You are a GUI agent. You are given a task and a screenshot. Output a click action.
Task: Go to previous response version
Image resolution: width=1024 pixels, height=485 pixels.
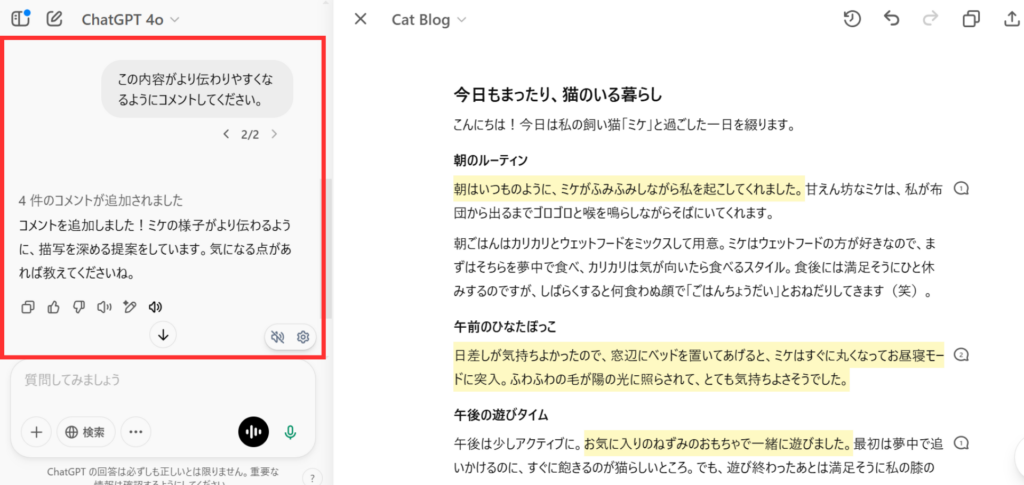[x=226, y=134]
